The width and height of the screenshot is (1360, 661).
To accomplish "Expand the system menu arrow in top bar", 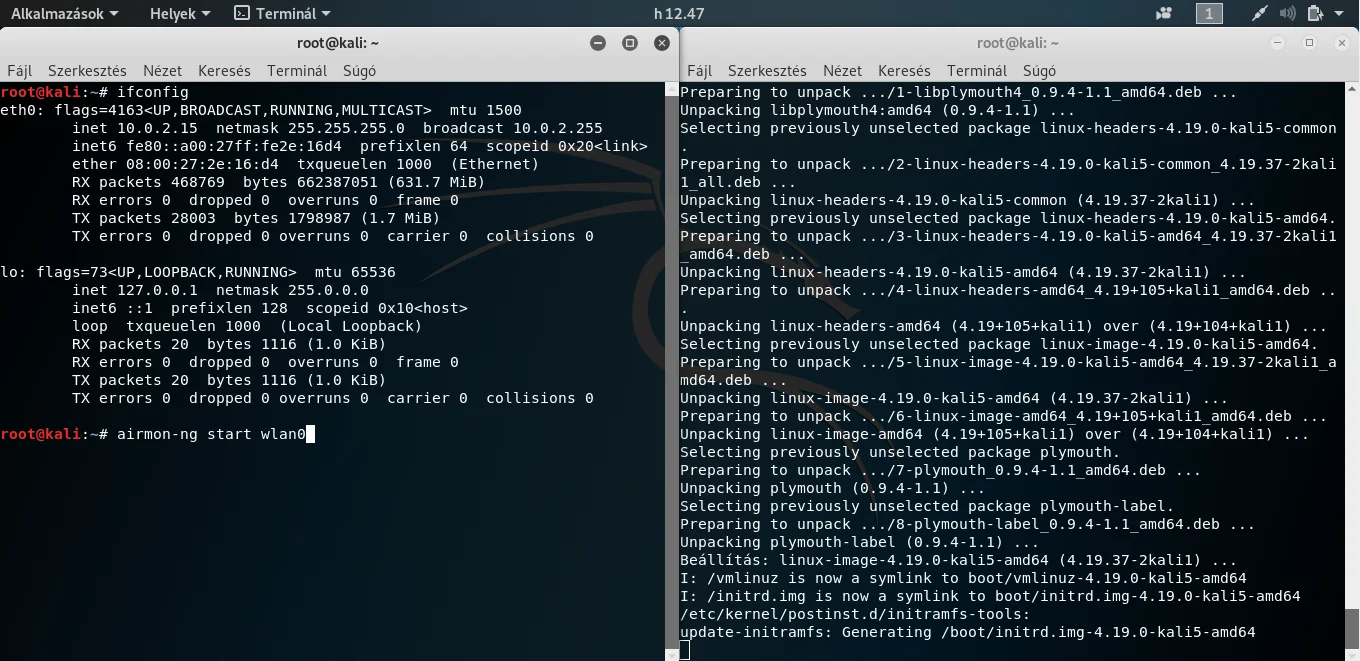I will click(1341, 14).
